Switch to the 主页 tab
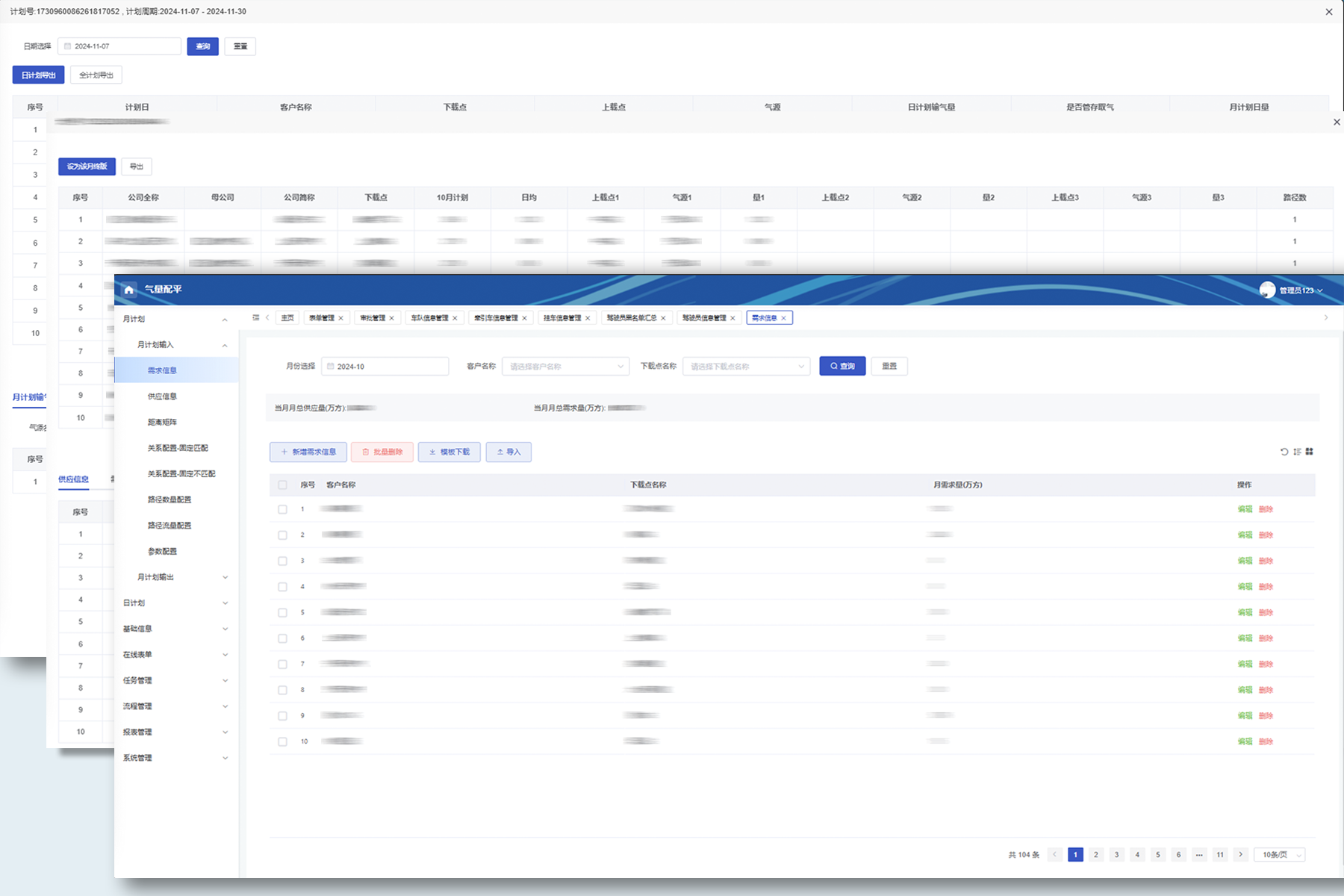Viewport: 1344px width, 896px height. pos(287,318)
